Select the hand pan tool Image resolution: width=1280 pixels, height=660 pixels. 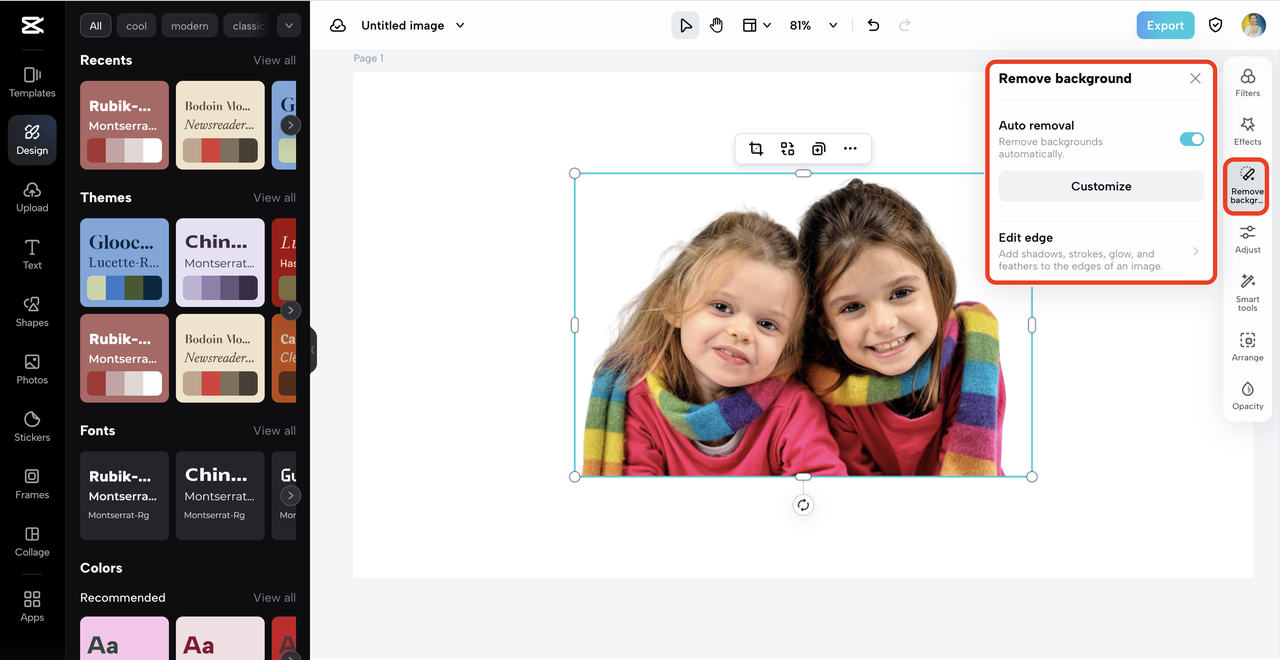click(716, 26)
